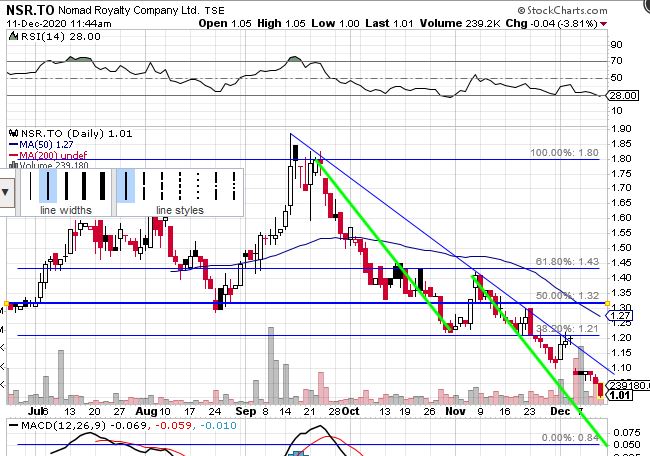Pick the thickest line width option
The image size is (650, 456).
pyautogui.click(x=102, y=186)
